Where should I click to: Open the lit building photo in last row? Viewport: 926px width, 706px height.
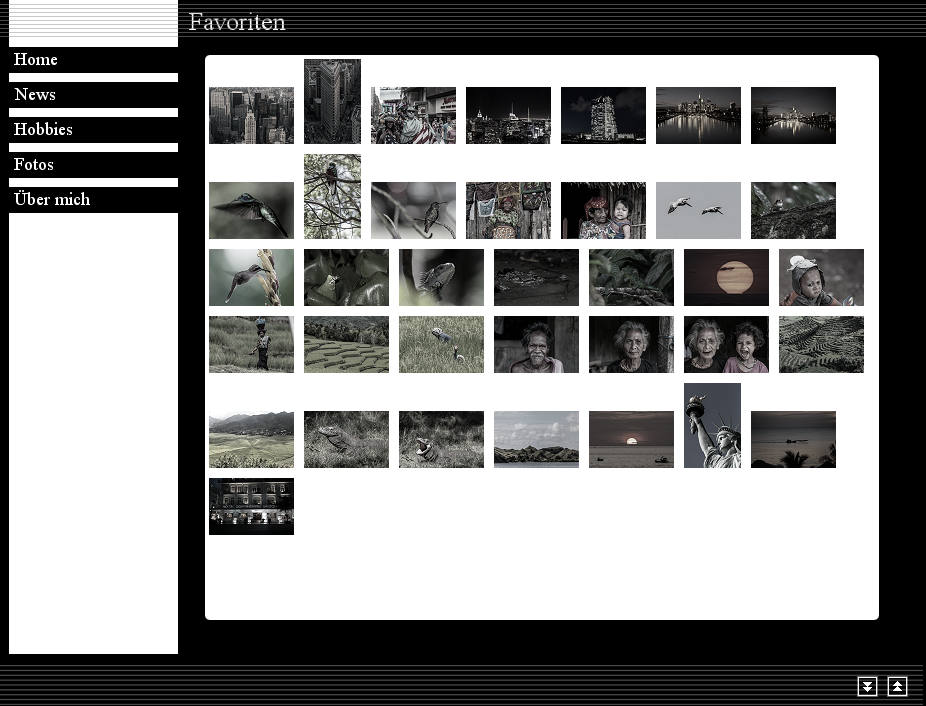pos(251,506)
